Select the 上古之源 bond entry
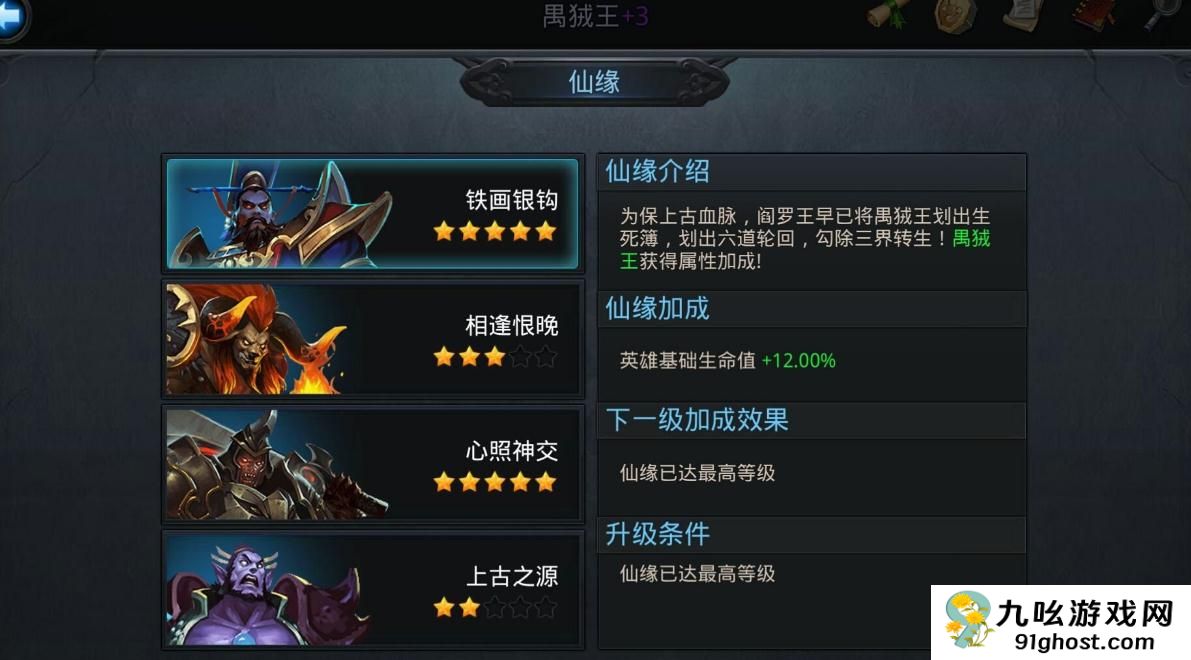The image size is (1191, 660). 373,589
